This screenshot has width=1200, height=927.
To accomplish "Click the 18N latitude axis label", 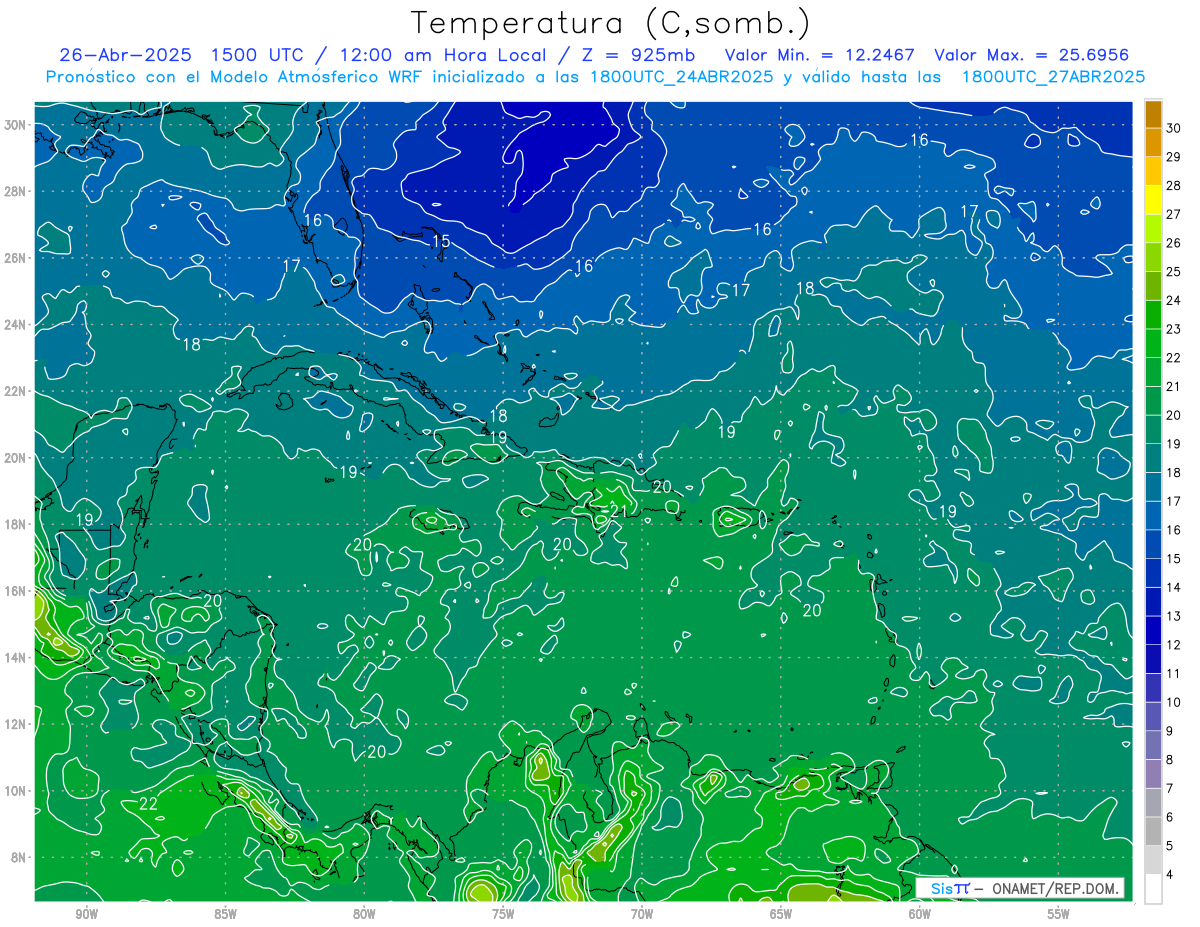I will pos(15,524).
